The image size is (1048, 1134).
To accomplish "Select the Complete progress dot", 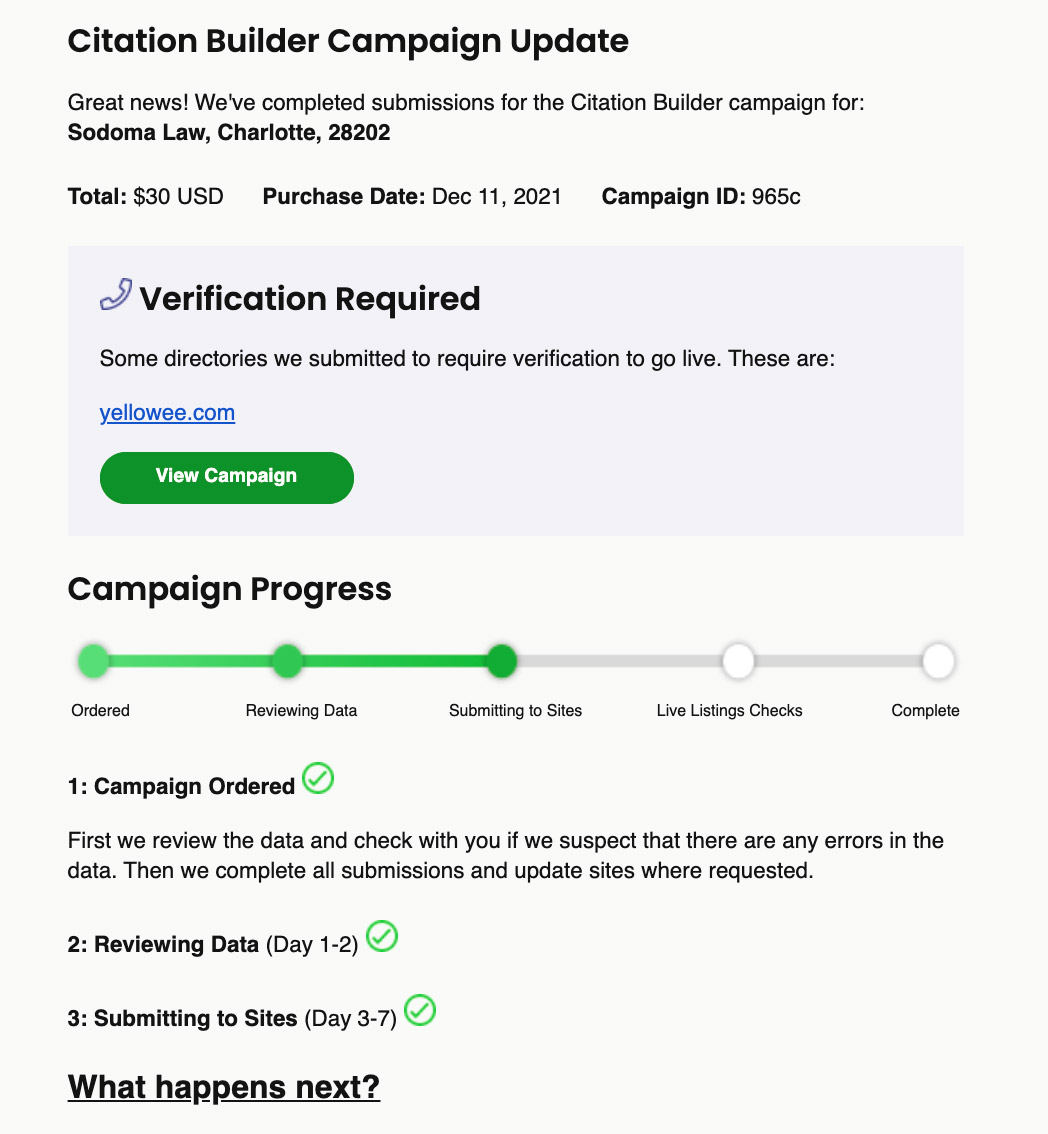I will [x=938, y=660].
